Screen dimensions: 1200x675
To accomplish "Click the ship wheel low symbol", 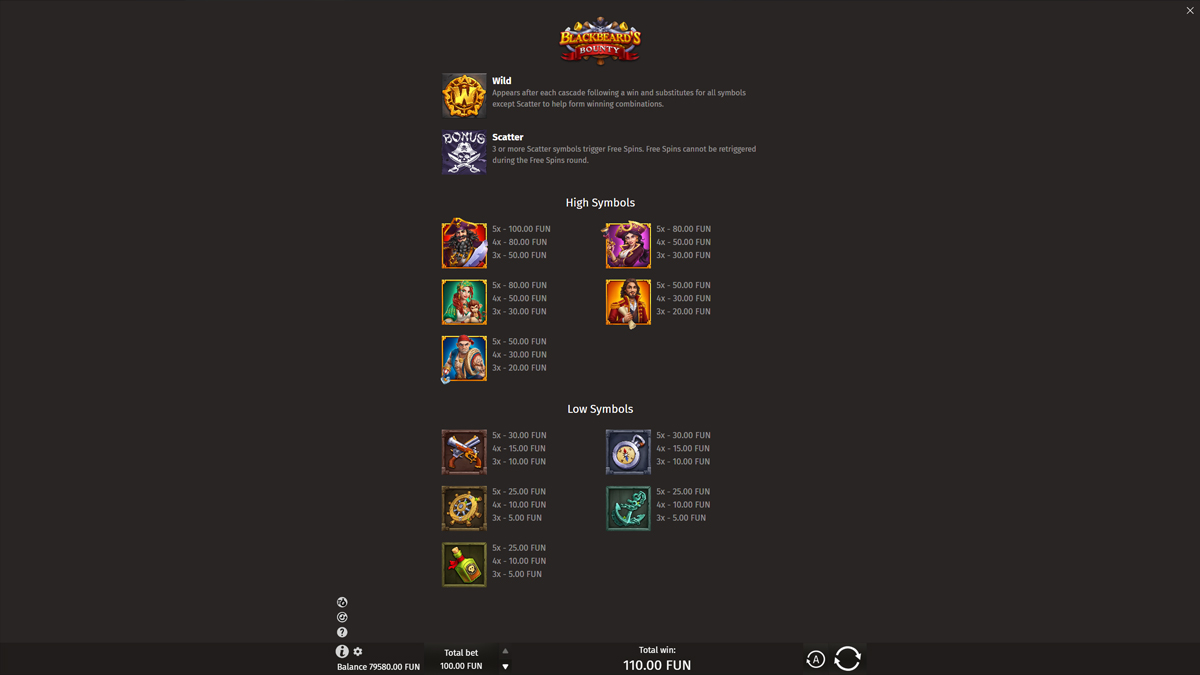I will pos(464,508).
